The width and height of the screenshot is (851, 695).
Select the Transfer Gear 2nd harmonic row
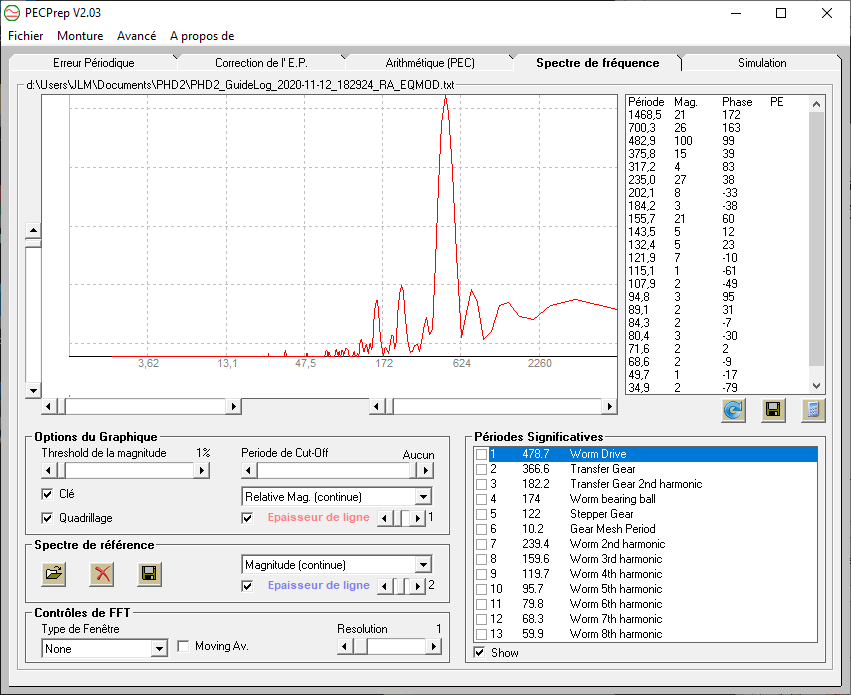[645, 484]
